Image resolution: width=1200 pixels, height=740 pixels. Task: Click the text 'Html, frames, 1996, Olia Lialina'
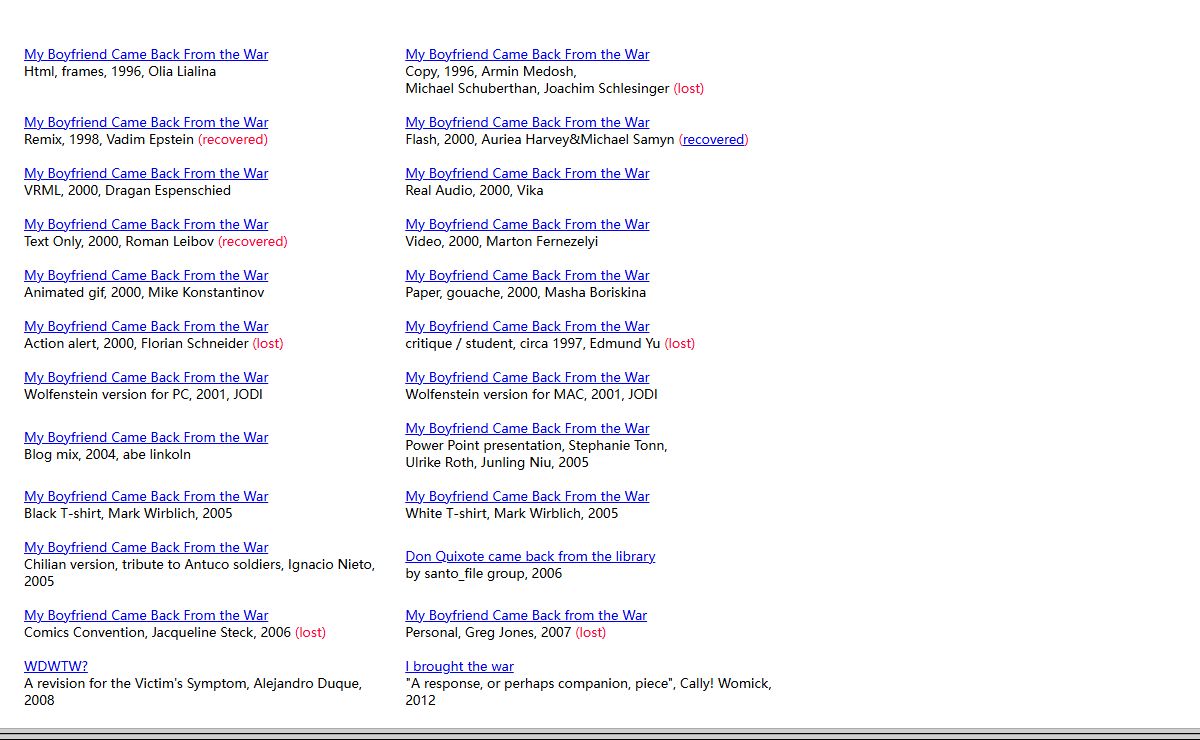coord(120,71)
